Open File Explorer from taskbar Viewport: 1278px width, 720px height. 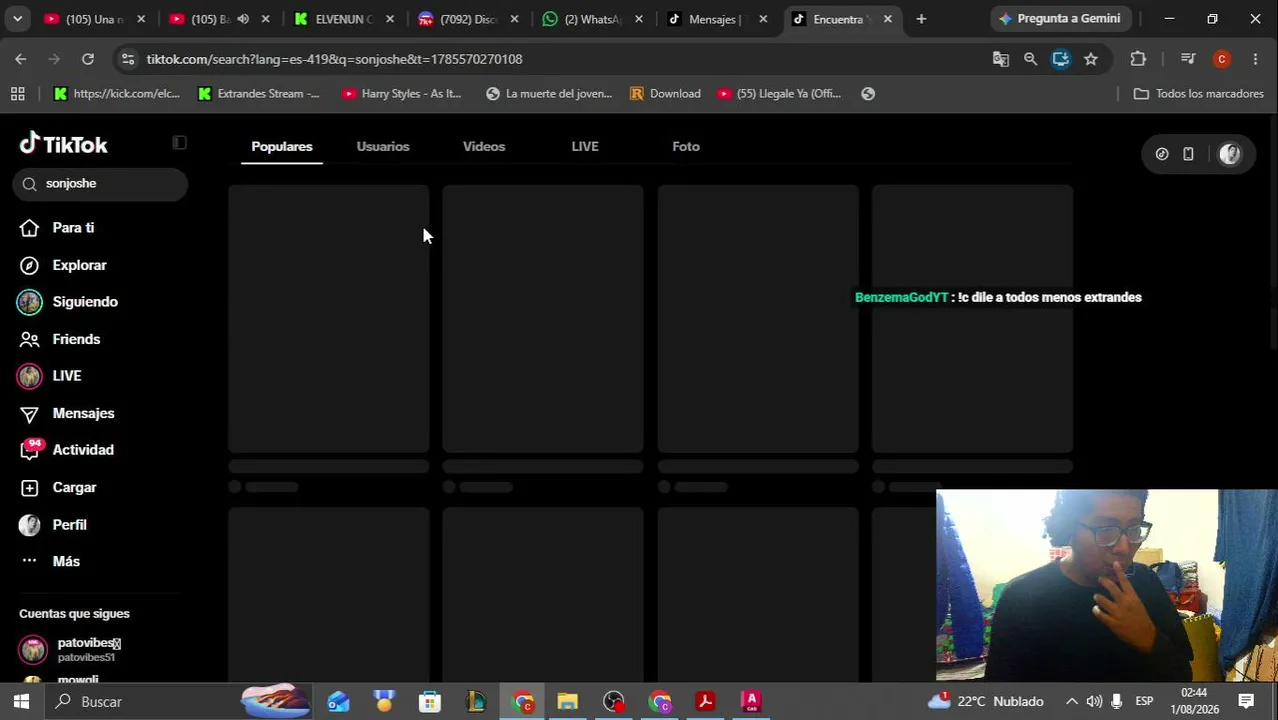tap(567, 702)
